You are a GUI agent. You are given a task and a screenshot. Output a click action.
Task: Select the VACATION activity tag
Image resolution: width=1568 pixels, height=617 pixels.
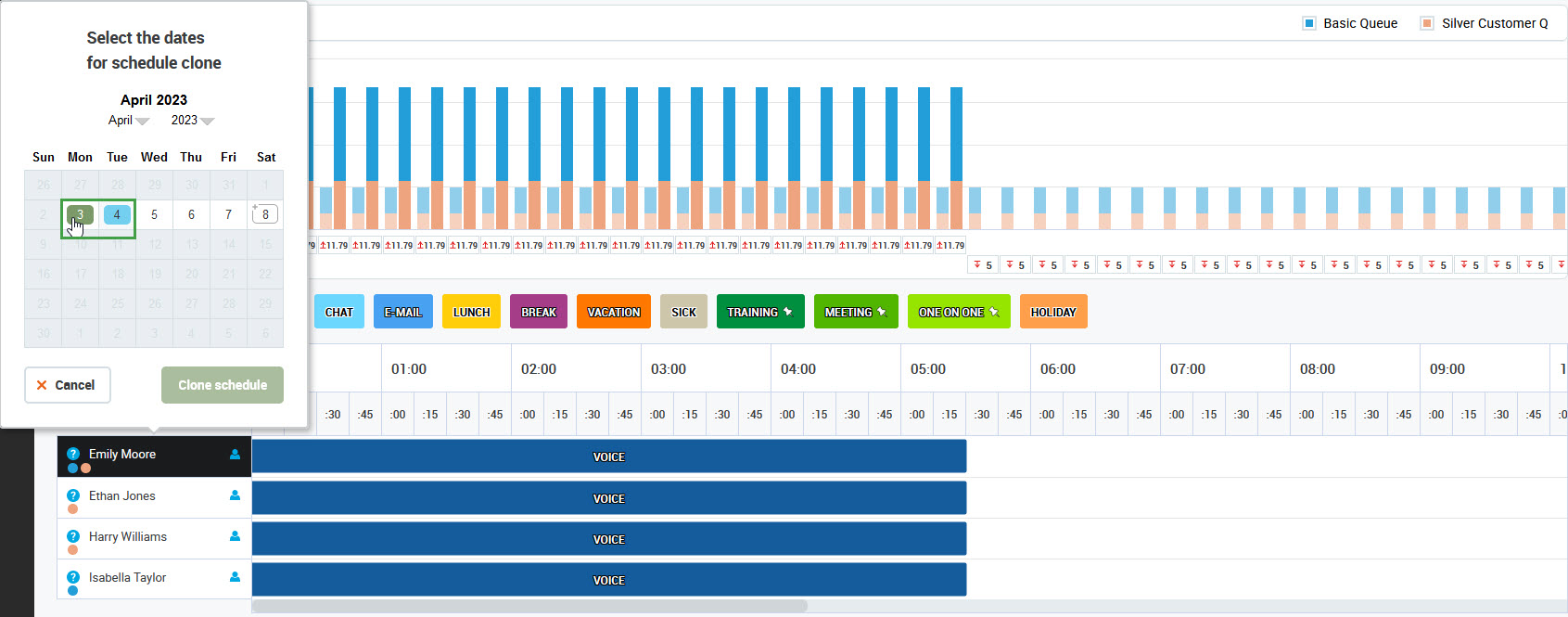[x=613, y=312]
